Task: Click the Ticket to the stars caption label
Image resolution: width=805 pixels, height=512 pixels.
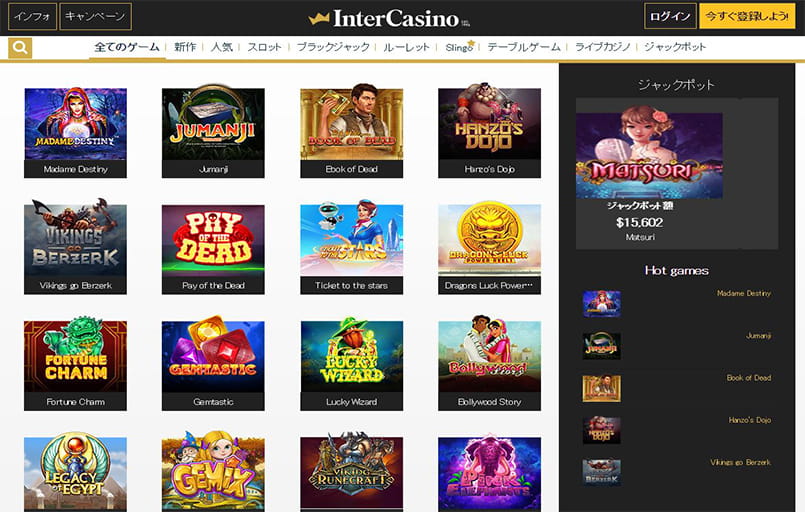Action: [352, 286]
